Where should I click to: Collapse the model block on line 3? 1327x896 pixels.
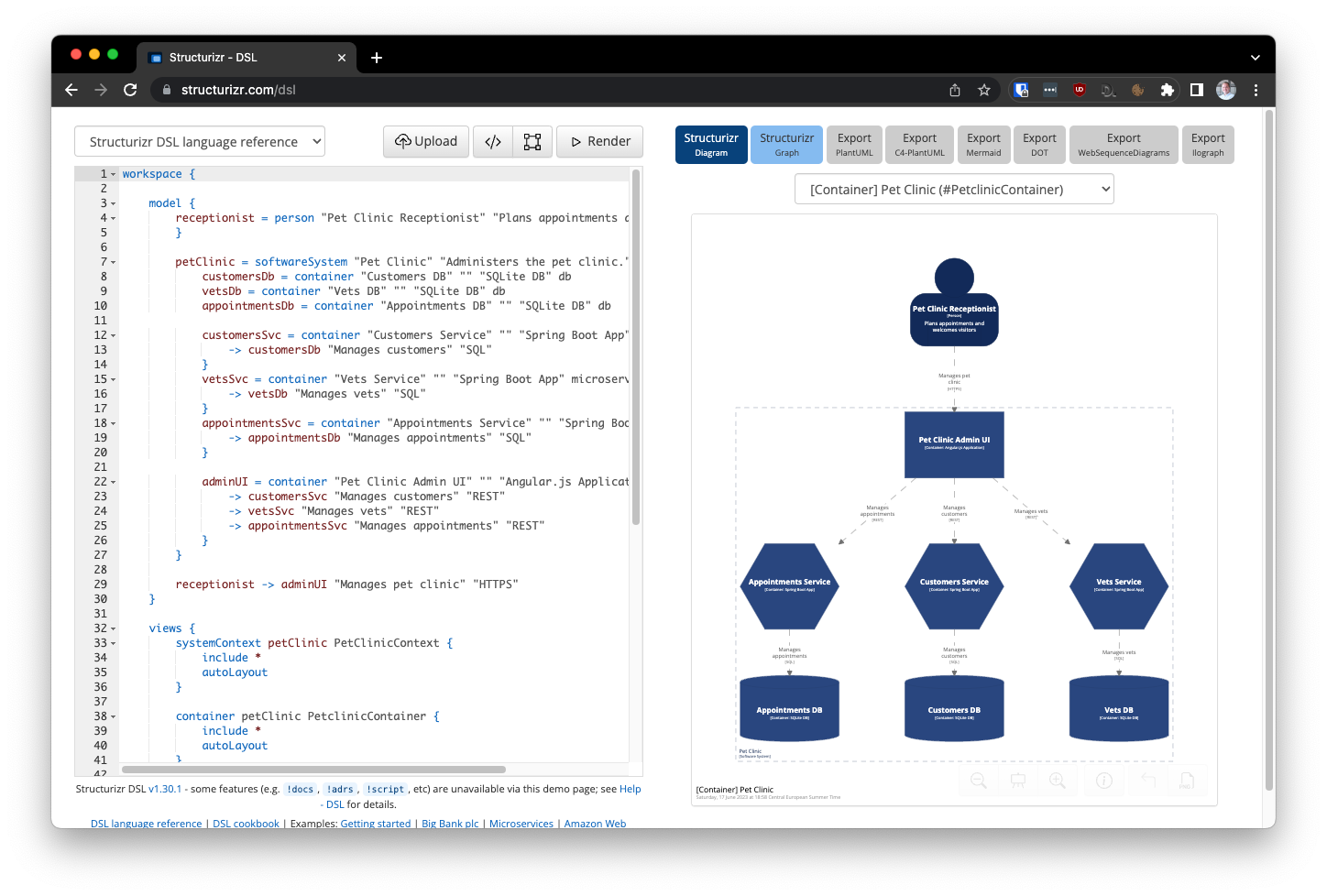(114, 203)
